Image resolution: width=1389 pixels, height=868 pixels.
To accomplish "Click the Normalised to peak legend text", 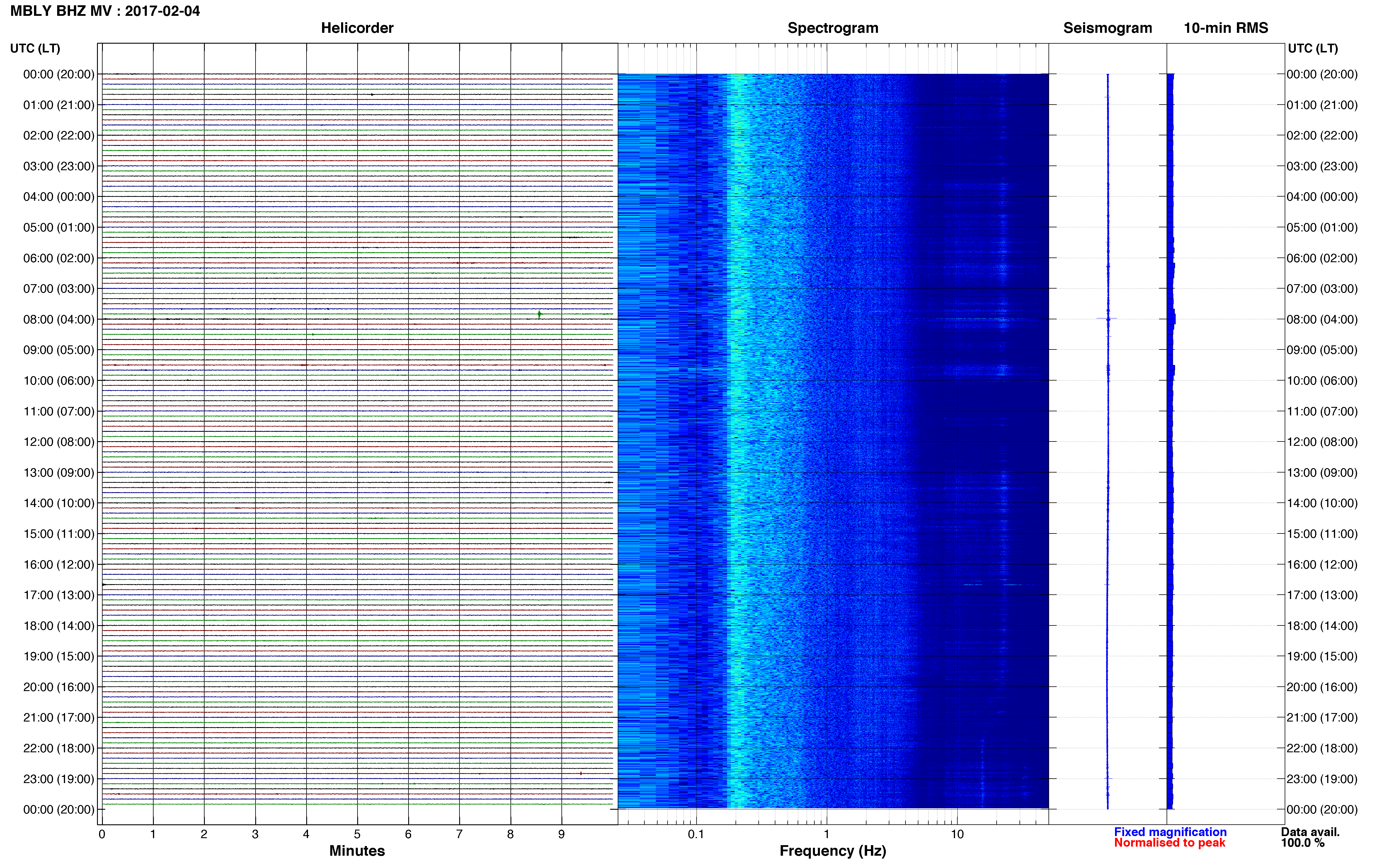I will coord(1170,843).
